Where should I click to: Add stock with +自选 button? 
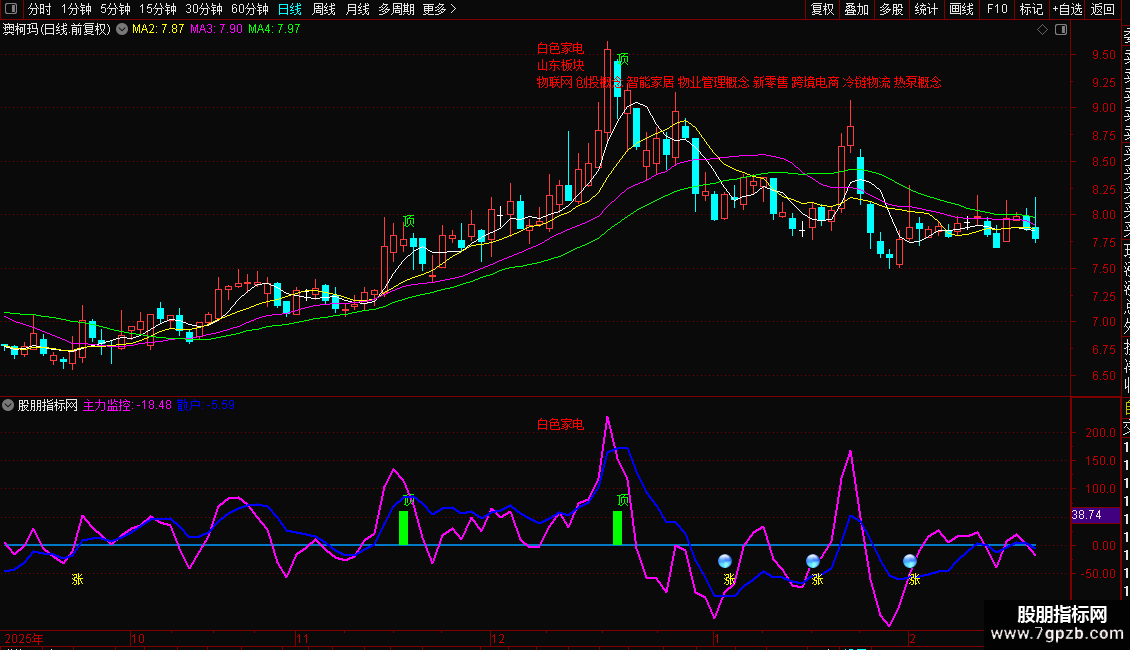1067,9
